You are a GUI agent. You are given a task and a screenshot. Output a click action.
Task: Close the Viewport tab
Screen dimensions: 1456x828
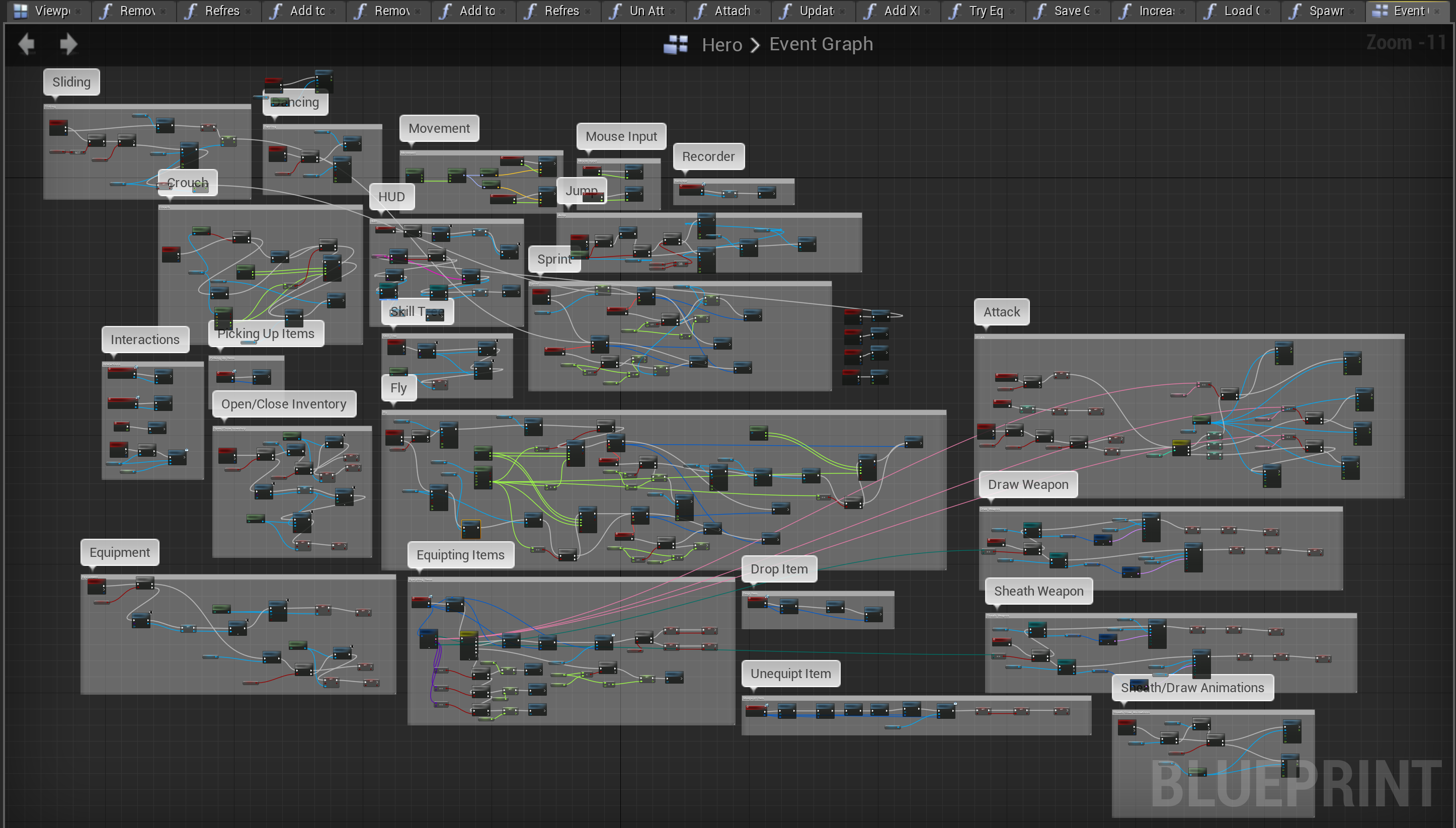click(78, 12)
